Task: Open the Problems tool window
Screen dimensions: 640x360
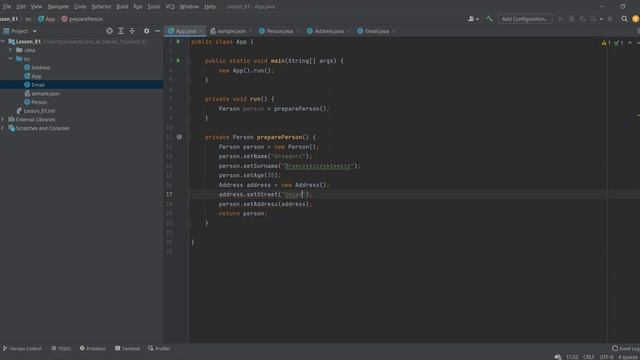Action: point(93,349)
